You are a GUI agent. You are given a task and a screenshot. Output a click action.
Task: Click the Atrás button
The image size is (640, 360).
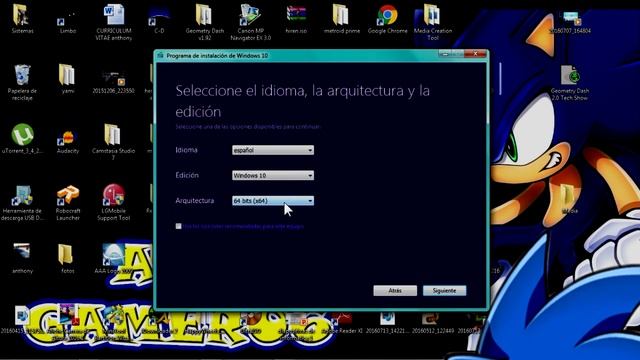coord(395,291)
